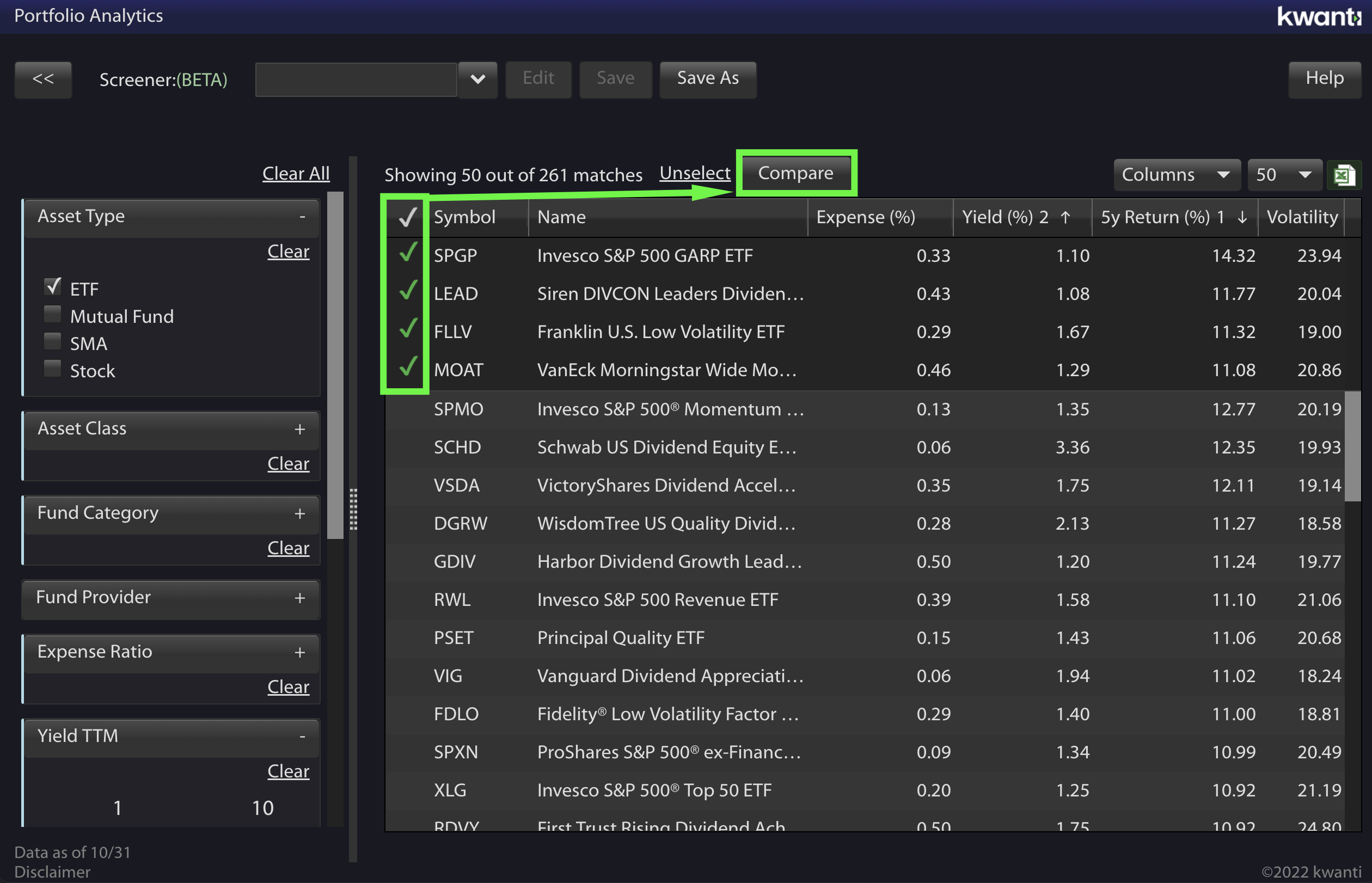Screen dimensions: 1372x883
Task: Select the VSDA row
Action: pos(865,486)
